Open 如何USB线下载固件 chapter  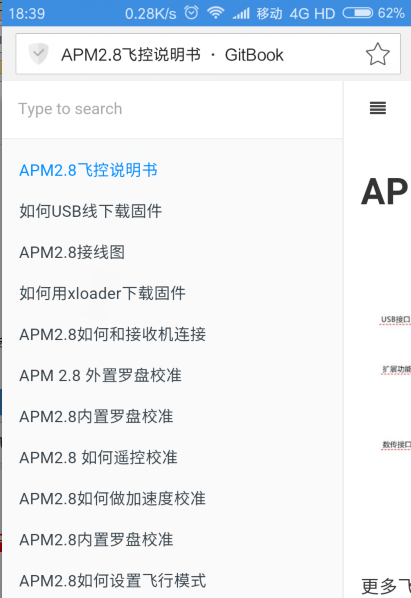pos(91,211)
